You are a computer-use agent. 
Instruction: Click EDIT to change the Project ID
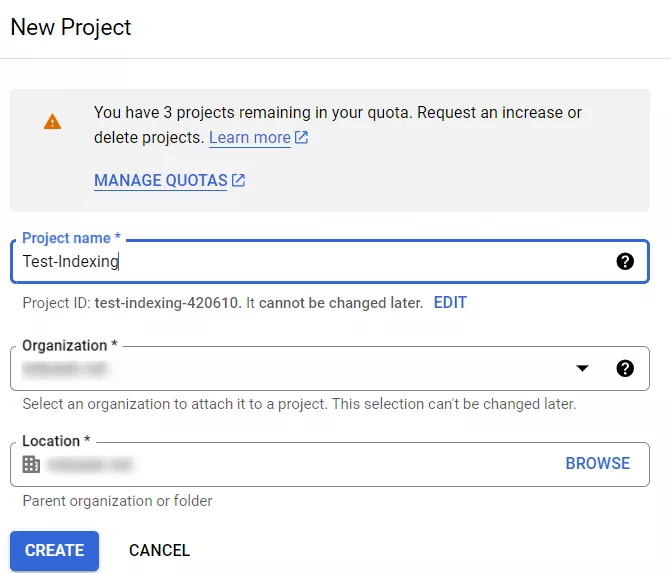click(450, 302)
